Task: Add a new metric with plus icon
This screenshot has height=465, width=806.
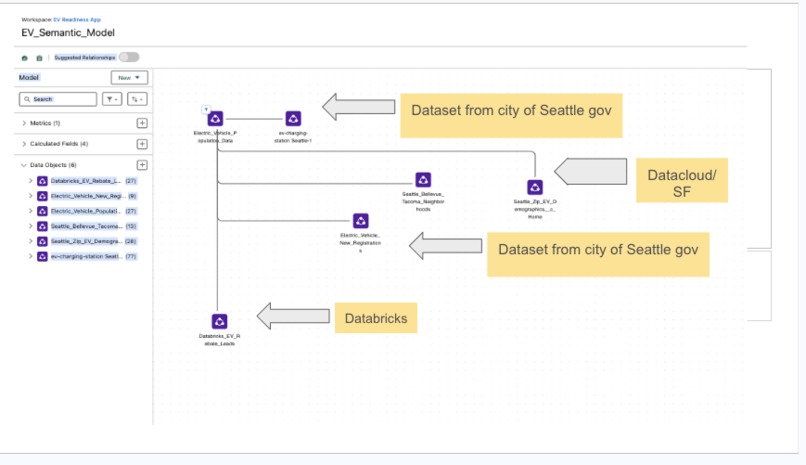Action: [142, 123]
